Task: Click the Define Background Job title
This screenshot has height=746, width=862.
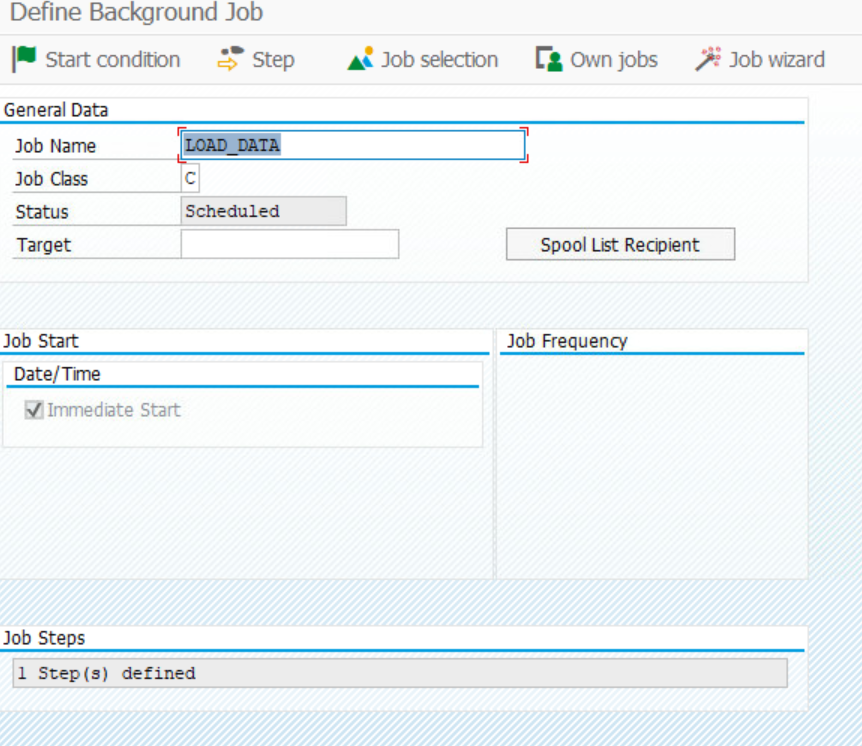Action: coord(136,12)
